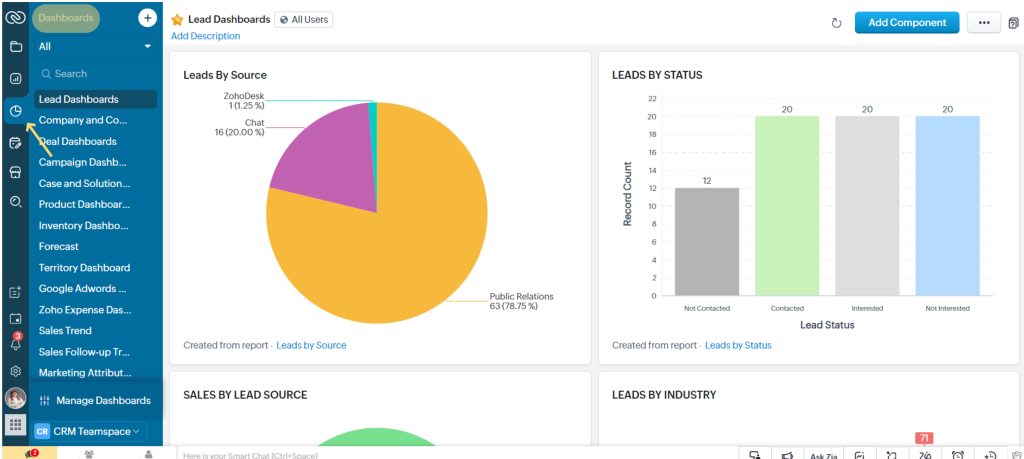Click the refresh dashboard icon

tap(836, 23)
